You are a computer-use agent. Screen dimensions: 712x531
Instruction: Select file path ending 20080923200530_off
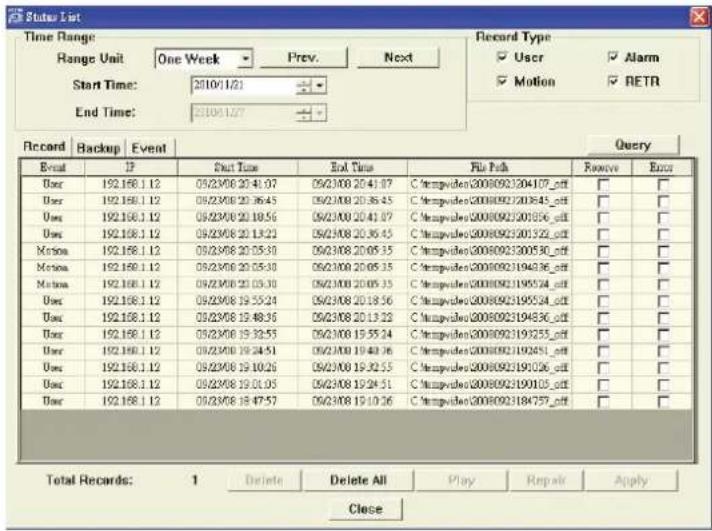click(490, 251)
